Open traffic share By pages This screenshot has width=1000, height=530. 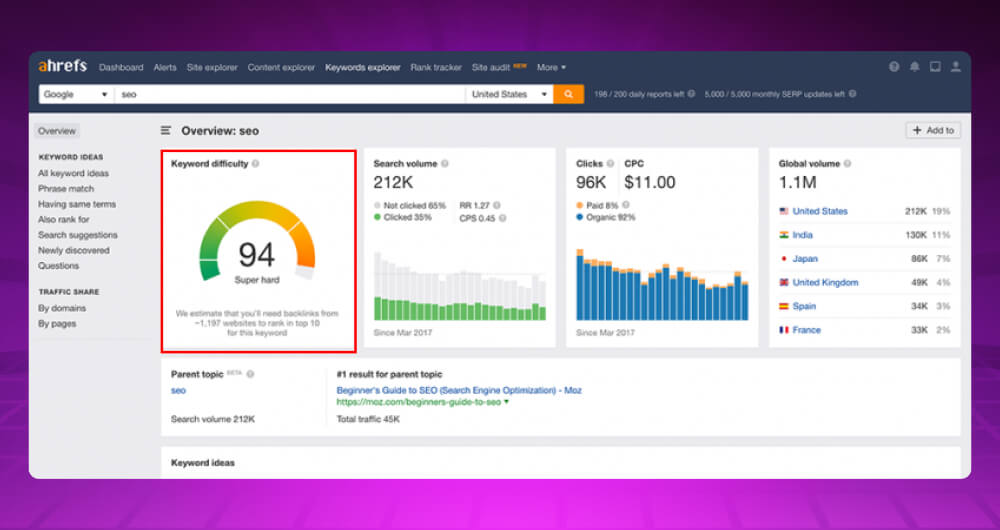click(57, 323)
